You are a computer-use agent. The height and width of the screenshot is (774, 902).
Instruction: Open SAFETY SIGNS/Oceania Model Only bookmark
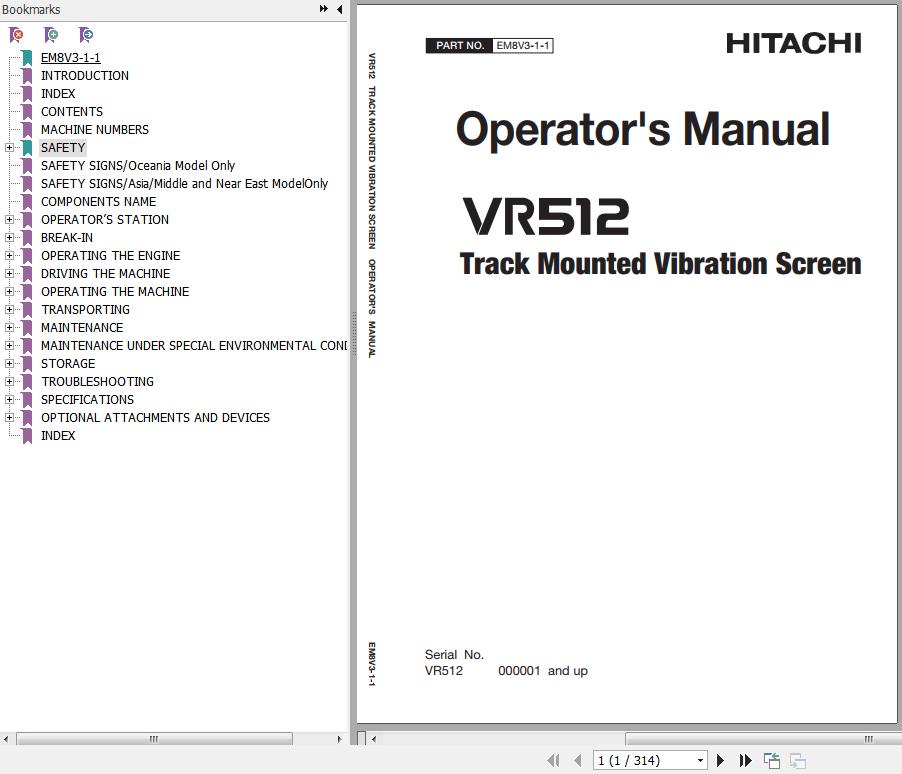pyautogui.click(x=137, y=165)
